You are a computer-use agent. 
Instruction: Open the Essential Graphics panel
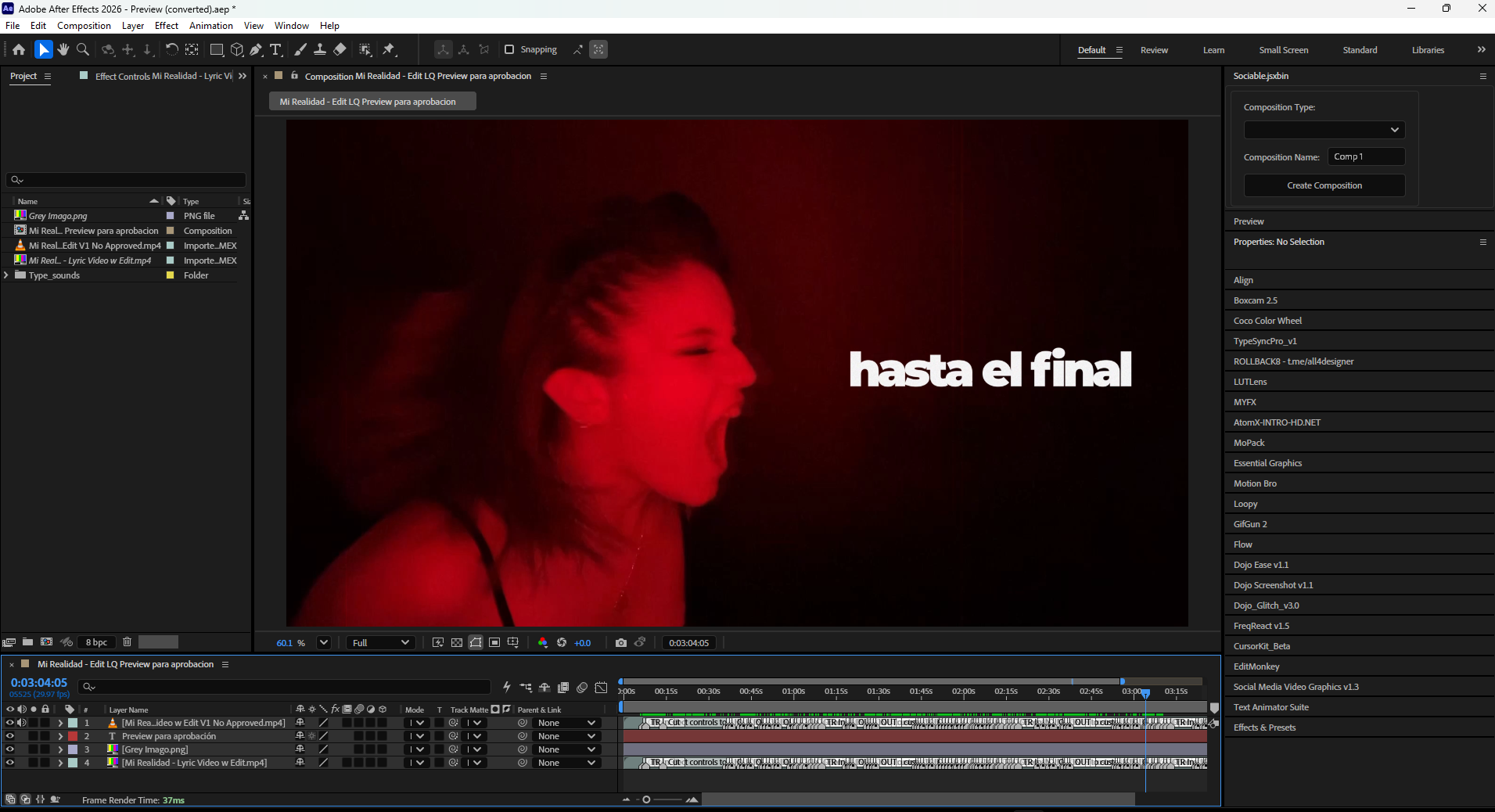tap(1267, 463)
